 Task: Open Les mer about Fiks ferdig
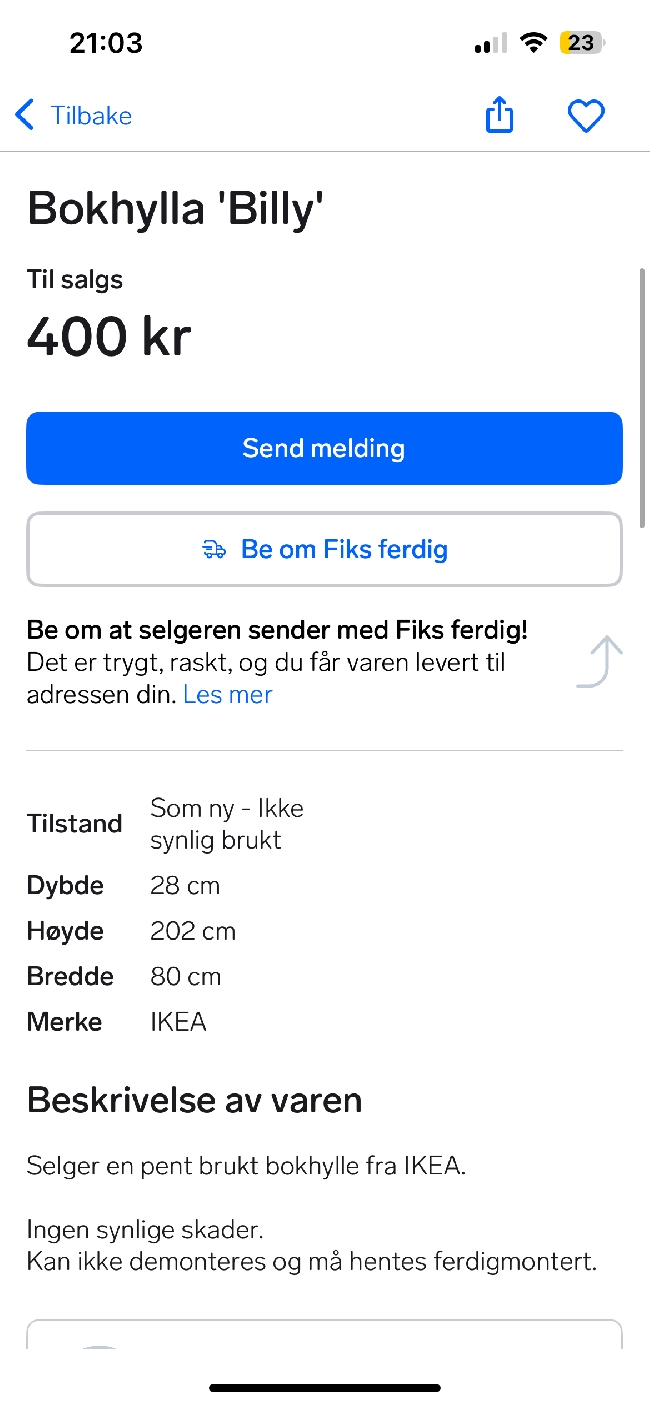tap(227, 694)
